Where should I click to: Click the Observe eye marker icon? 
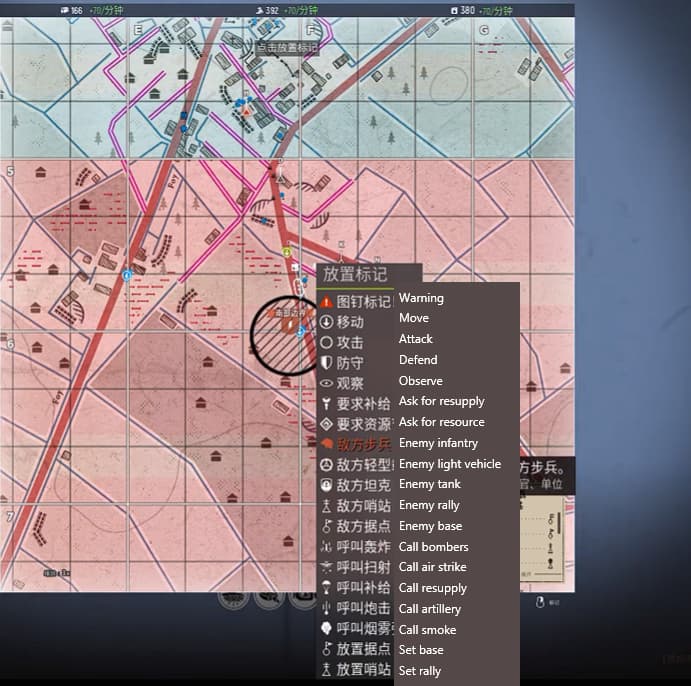(326, 383)
